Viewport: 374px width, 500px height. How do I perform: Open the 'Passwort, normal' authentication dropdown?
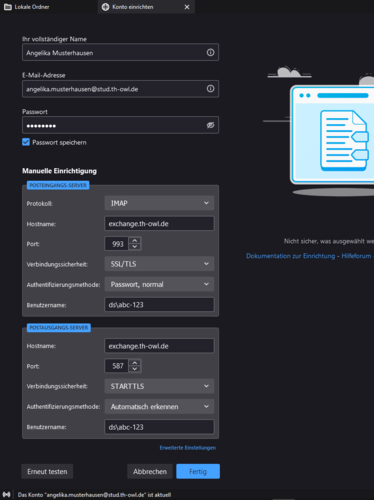(159, 284)
